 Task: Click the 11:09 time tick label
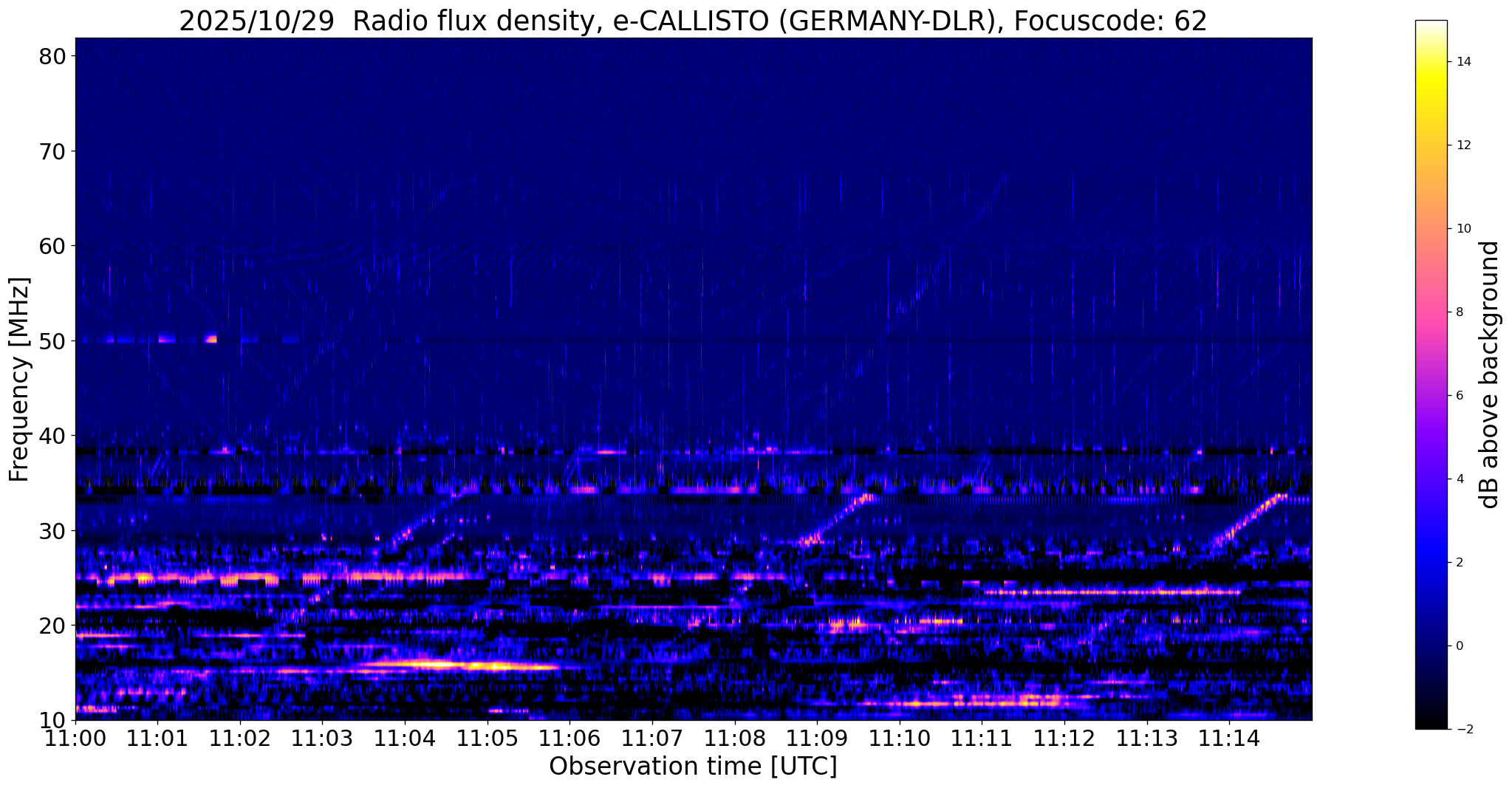(x=817, y=737)
